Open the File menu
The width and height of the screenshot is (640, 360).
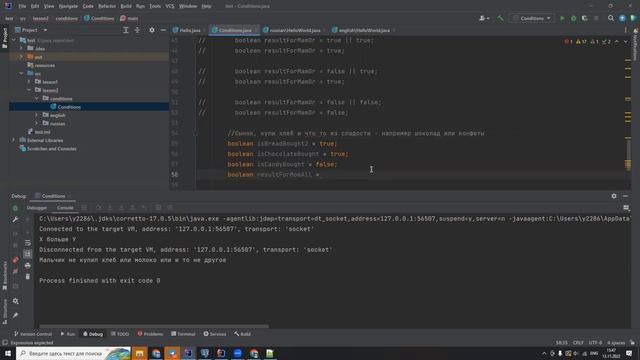[x=22, y=6]
